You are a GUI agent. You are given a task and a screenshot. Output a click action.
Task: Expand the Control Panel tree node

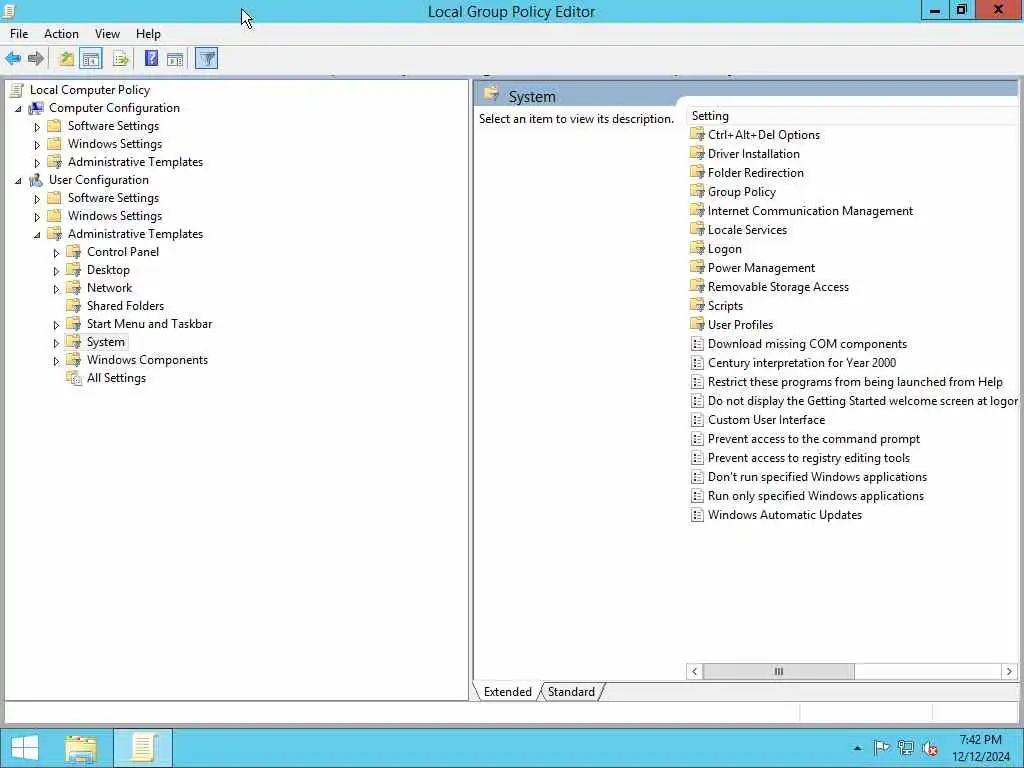point(56,253)
